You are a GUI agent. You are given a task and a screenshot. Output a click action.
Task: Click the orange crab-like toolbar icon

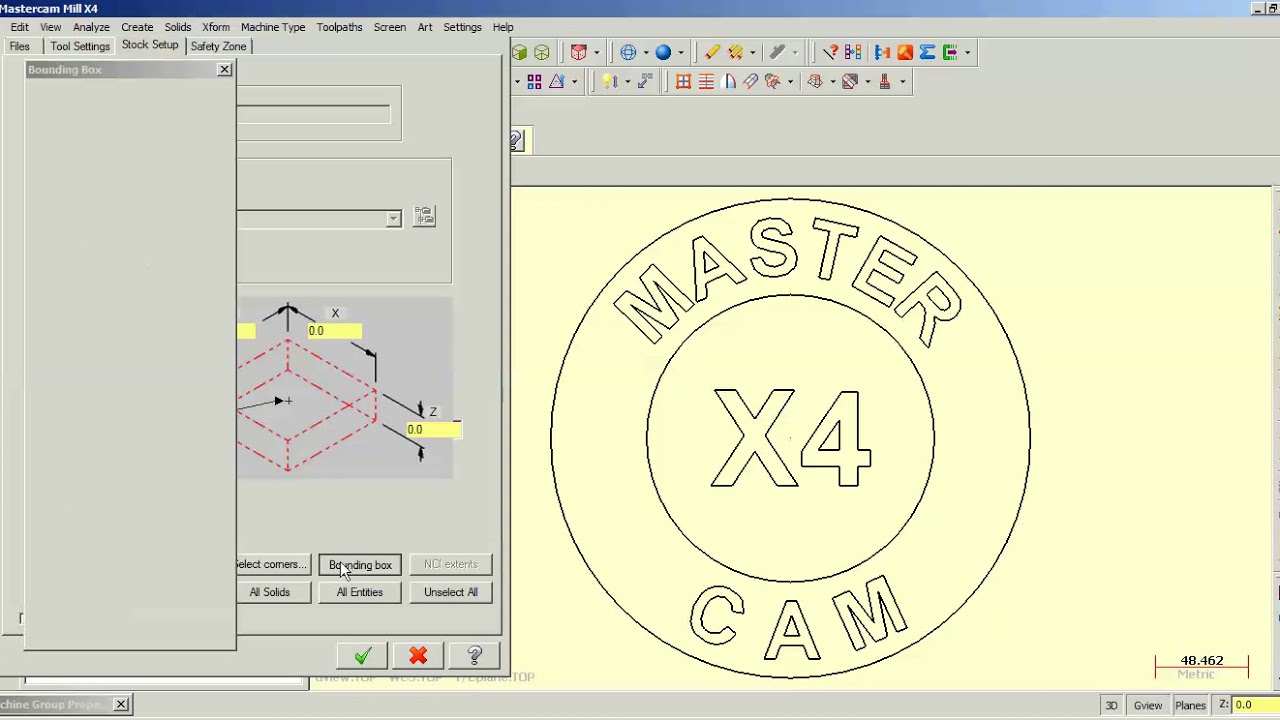coord(772,81)
